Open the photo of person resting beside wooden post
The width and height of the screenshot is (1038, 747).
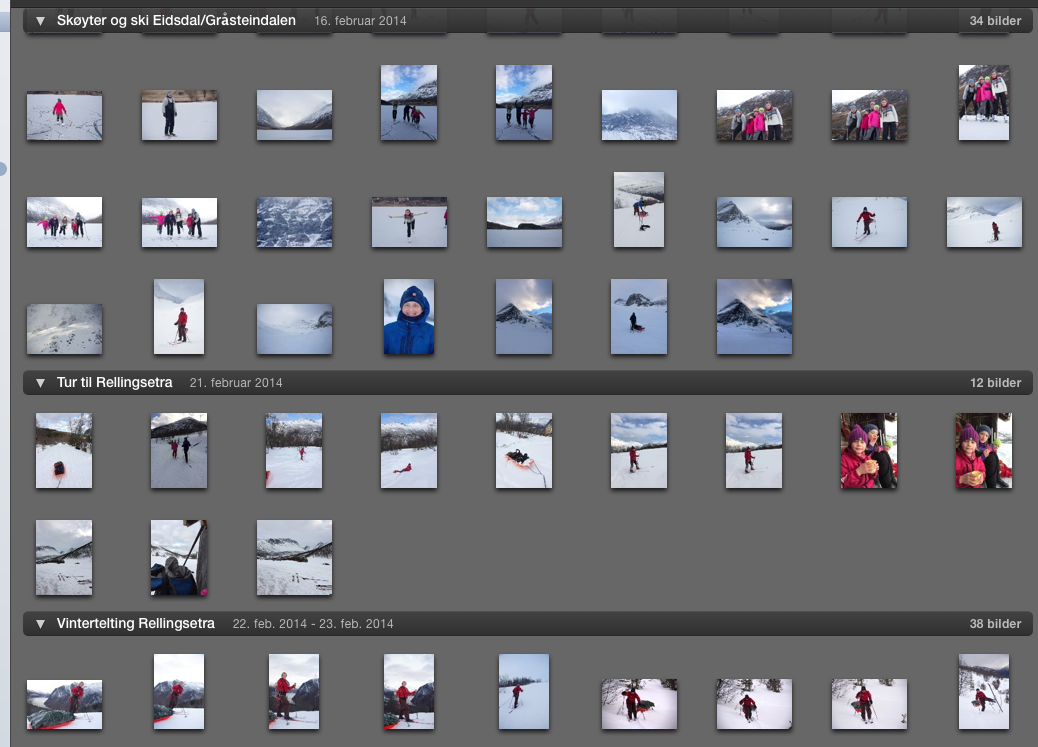[179, 557]
